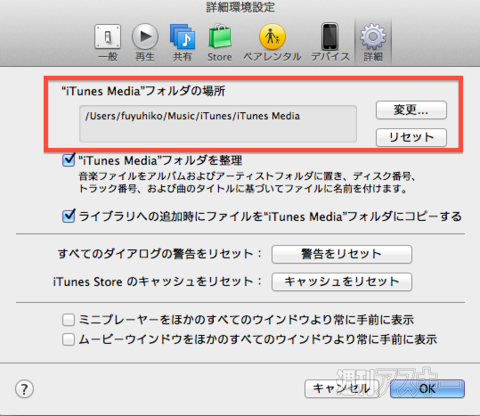Click the 詳細環境設定 window title
This screenshot has height=416, width=480.
click(x=240, y=7)
